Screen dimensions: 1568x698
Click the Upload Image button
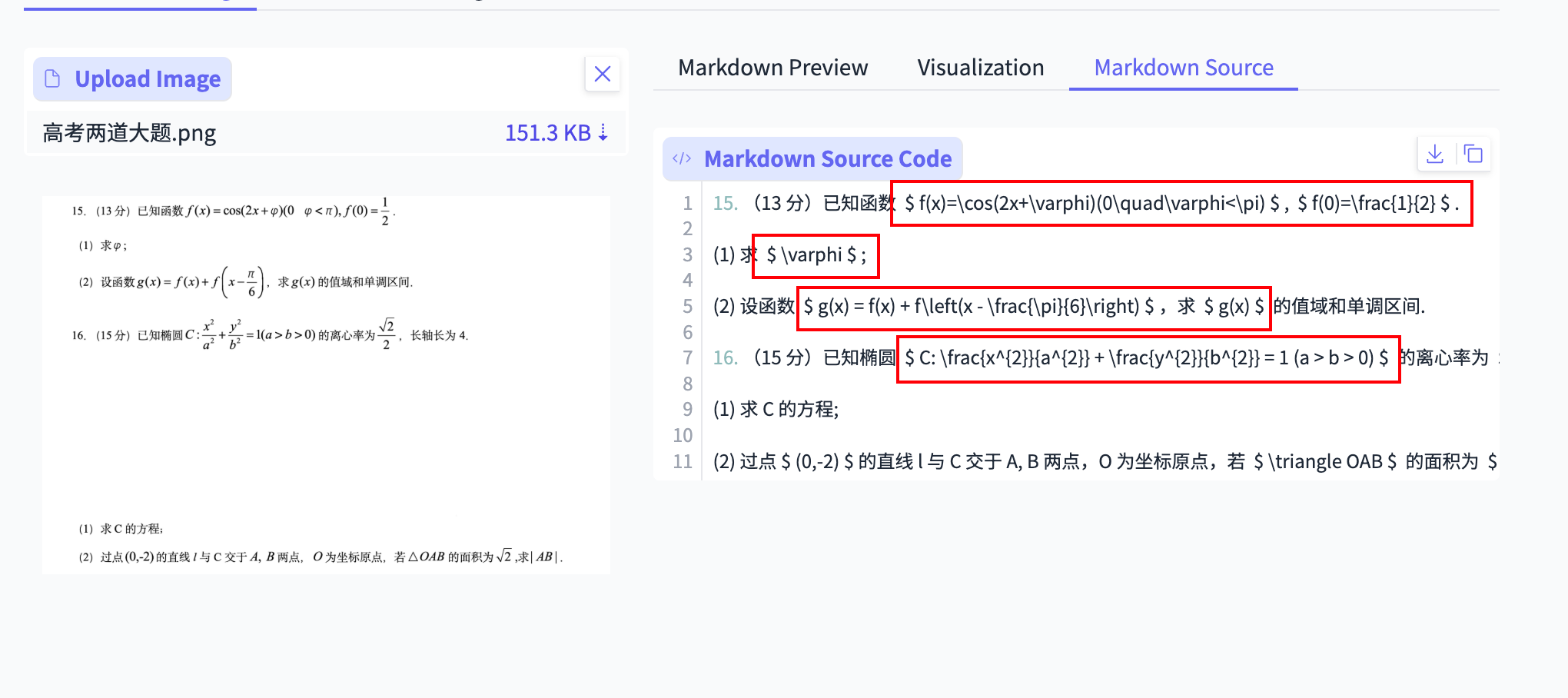[131, 78]
